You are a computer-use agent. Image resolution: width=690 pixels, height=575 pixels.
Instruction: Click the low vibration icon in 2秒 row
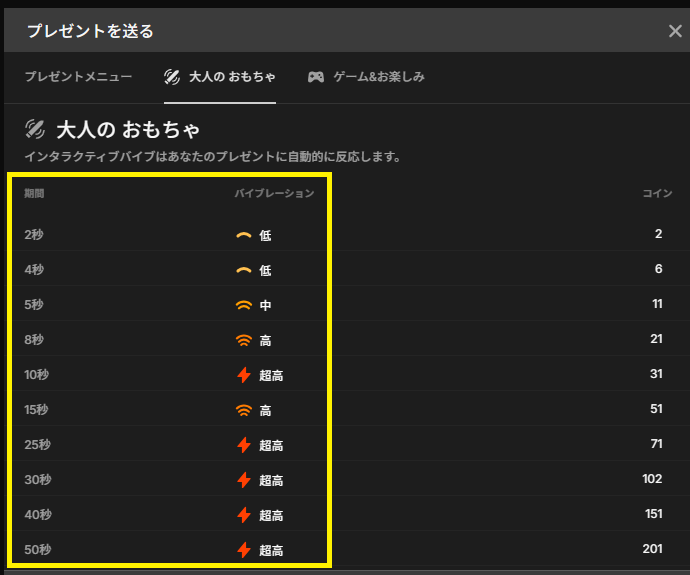(243, 236)
